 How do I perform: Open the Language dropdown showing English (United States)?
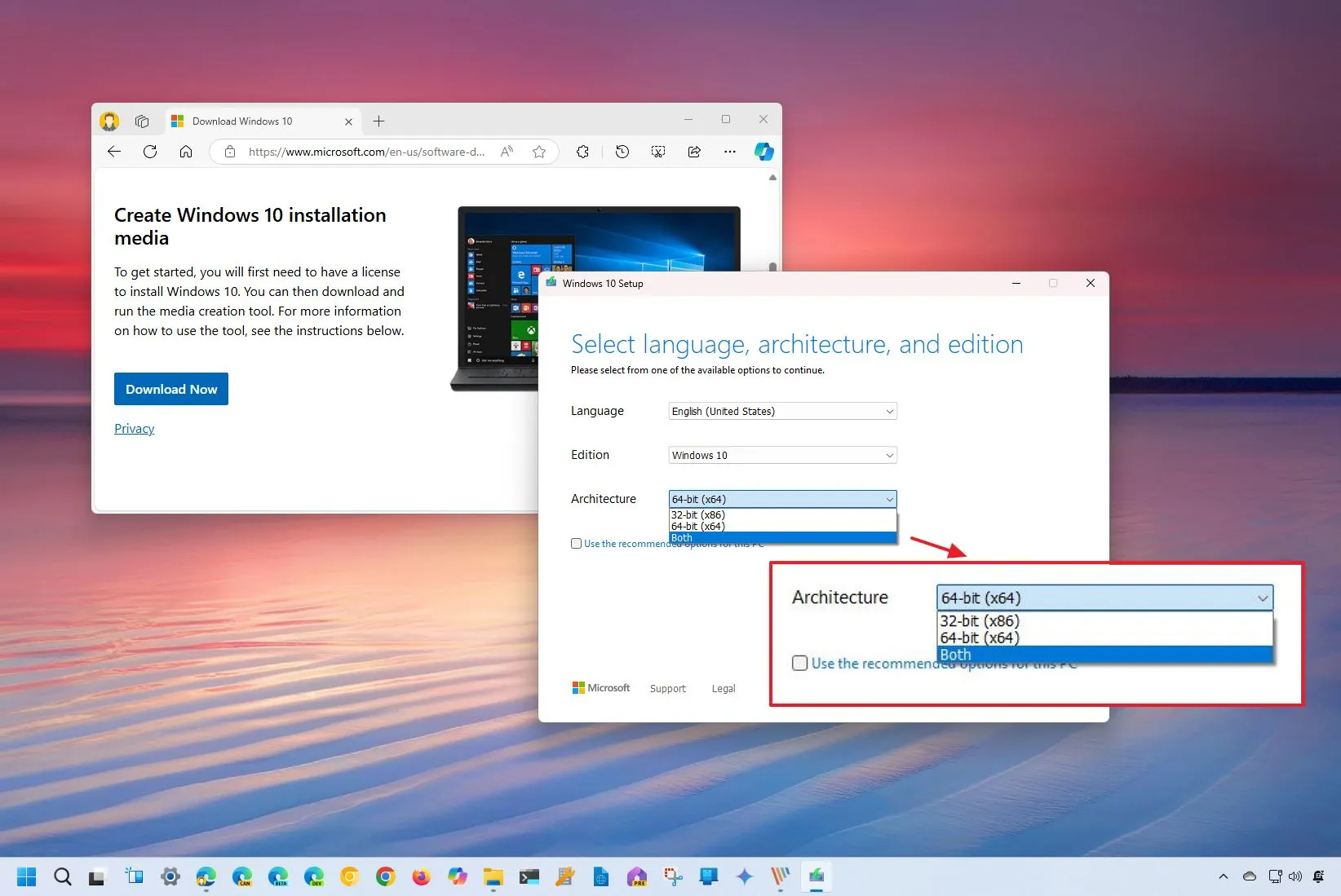tap(781, 411)
